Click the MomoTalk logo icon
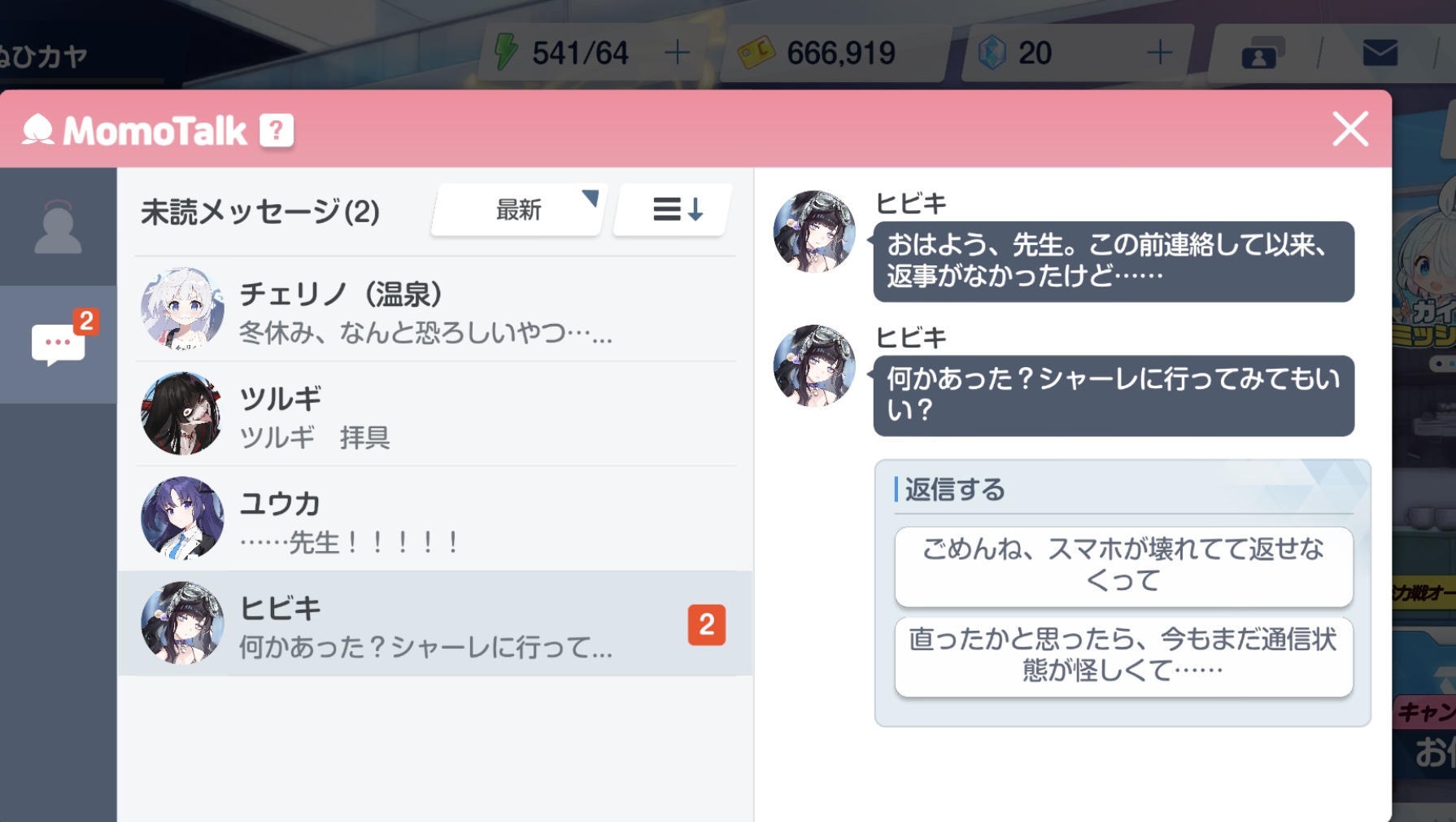This screenshot has height=822, width=1456. coord(38,129)
